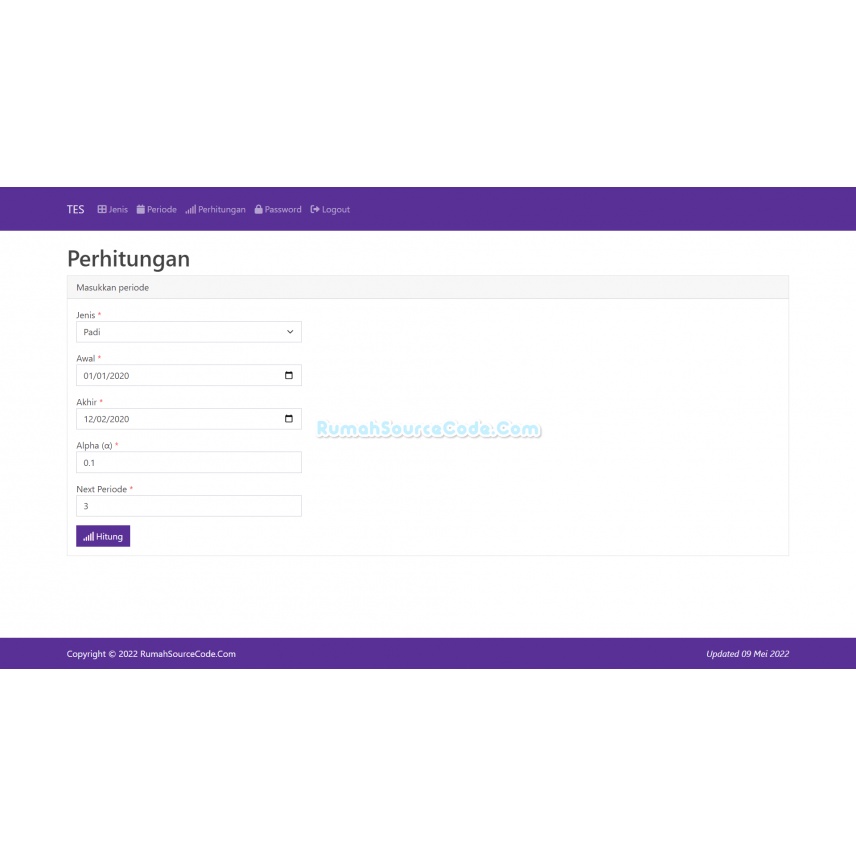Open the calendar picker in Akhir field
856x856 pixels.
pyautogui.click(x=289, y=419)
